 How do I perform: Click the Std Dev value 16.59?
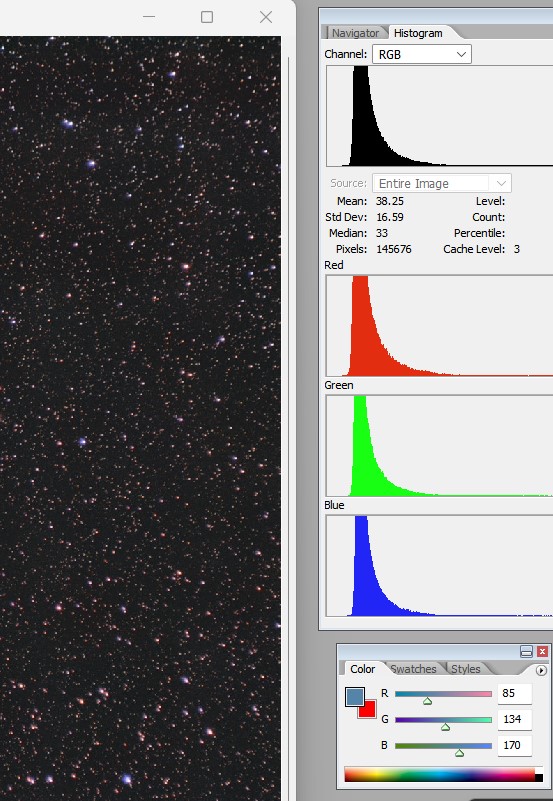390,217
